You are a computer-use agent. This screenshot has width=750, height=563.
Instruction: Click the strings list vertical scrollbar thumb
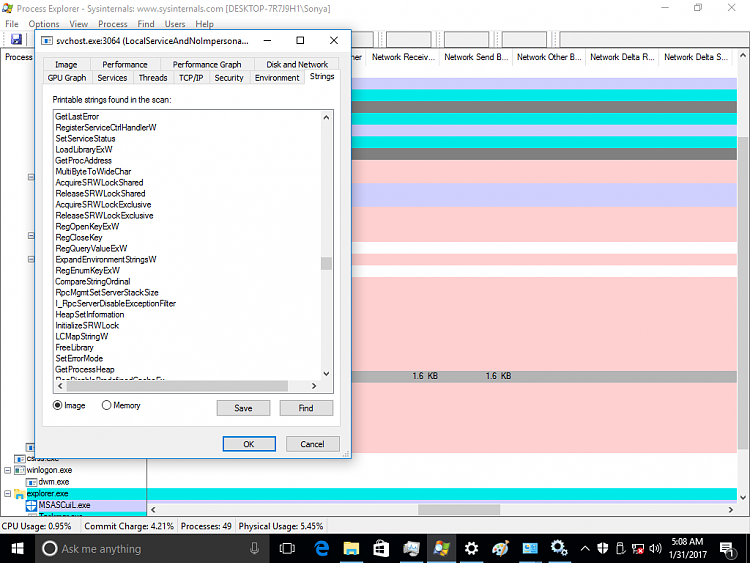pyautogui.click(x=326, y=263)
